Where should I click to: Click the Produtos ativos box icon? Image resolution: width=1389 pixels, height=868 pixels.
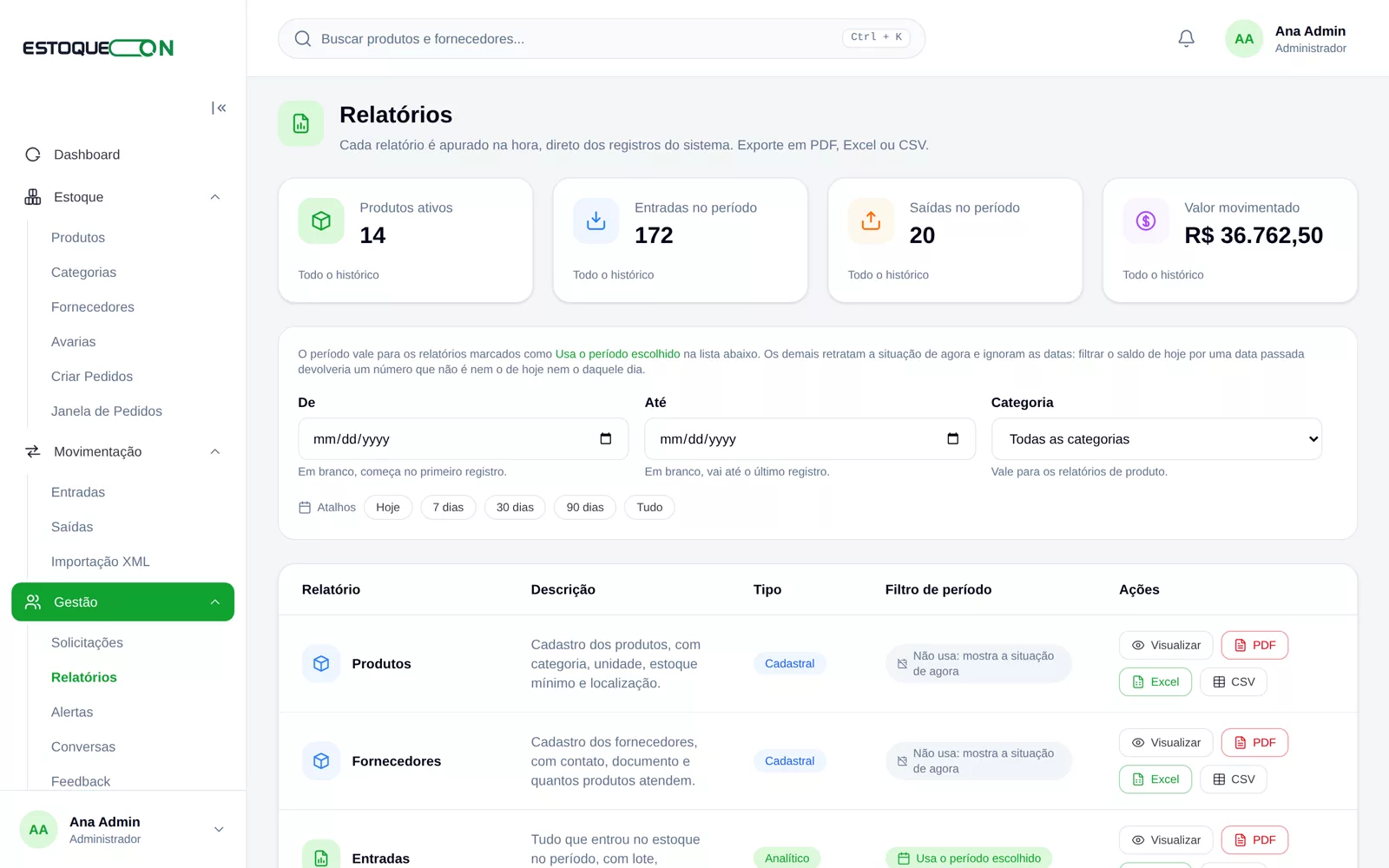point(321,220)
